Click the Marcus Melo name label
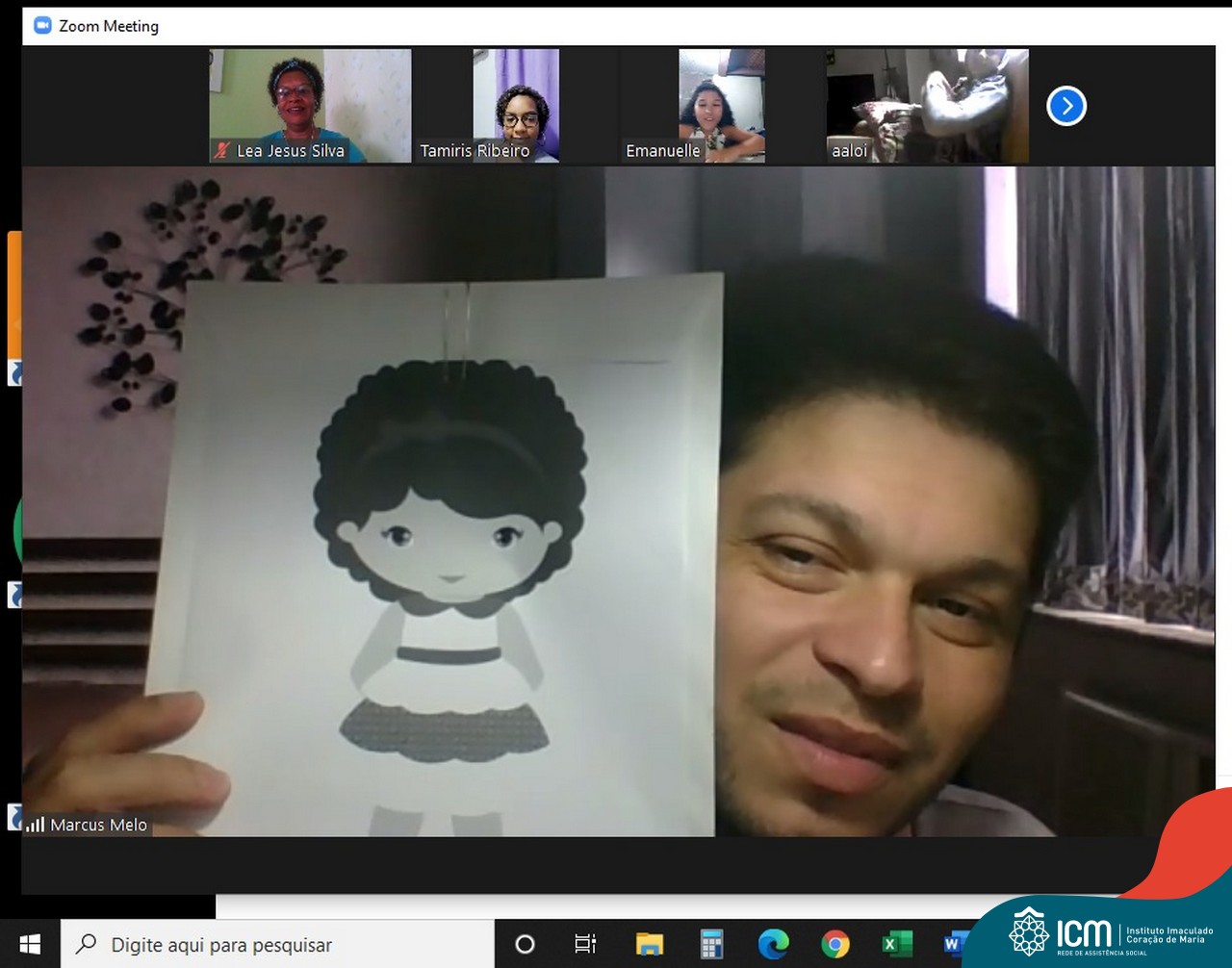This screenshot has width=1232, height=968. click(x=98, y=825)
